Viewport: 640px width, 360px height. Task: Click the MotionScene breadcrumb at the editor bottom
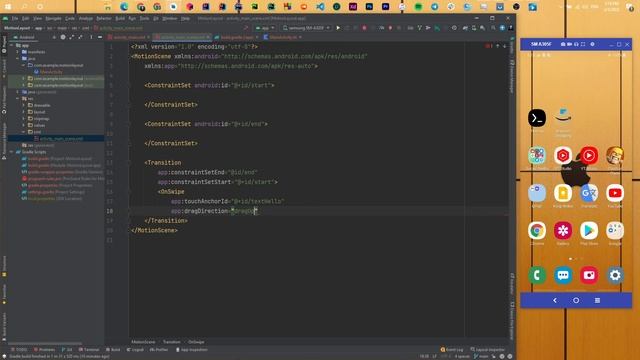click(143, 342)
